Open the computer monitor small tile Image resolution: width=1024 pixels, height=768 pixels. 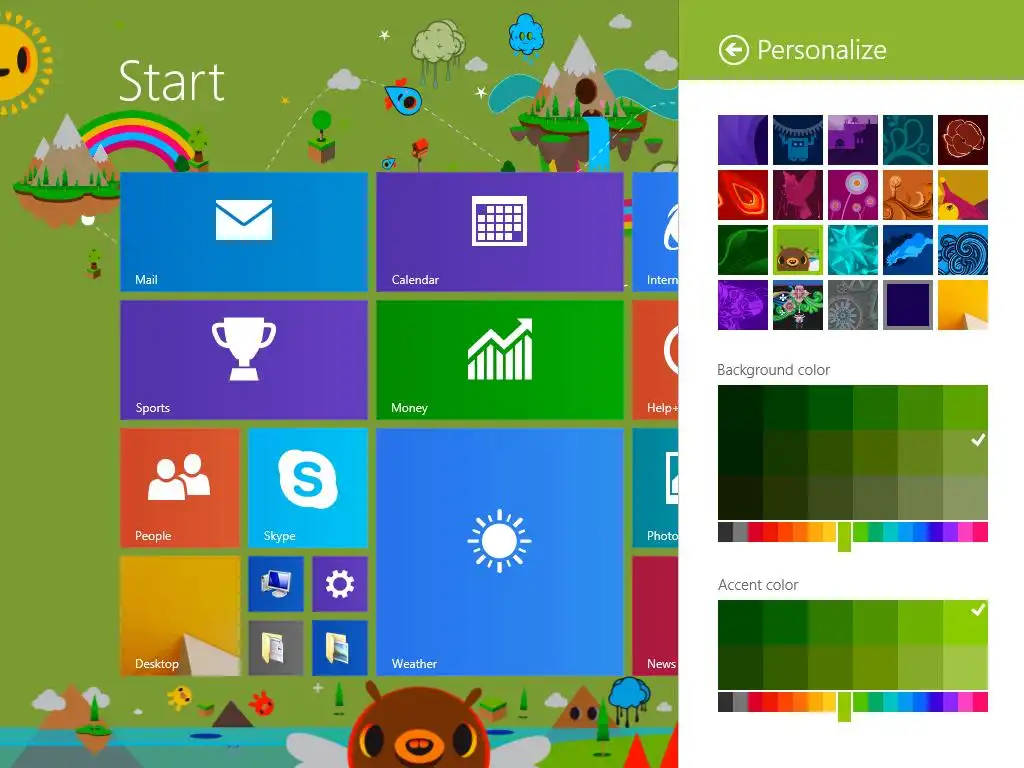pyautogui.click(x=276, y=584)
